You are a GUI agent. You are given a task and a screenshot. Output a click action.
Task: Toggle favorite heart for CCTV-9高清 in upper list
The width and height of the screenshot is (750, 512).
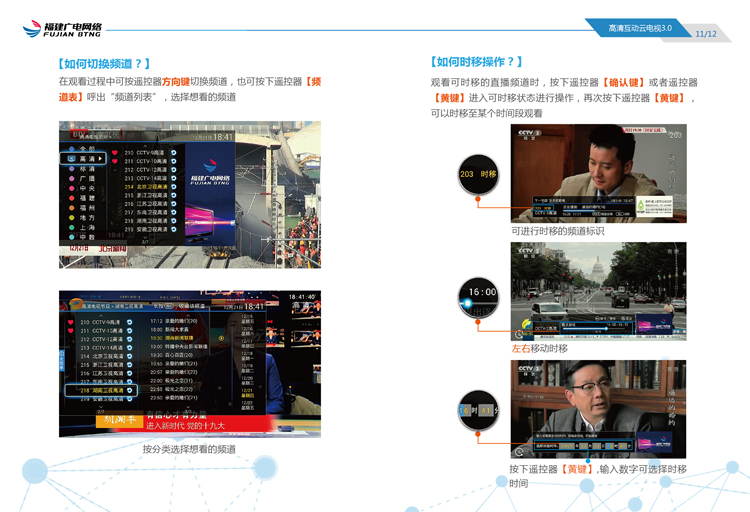pyautogui.click(x=114, y=153)
